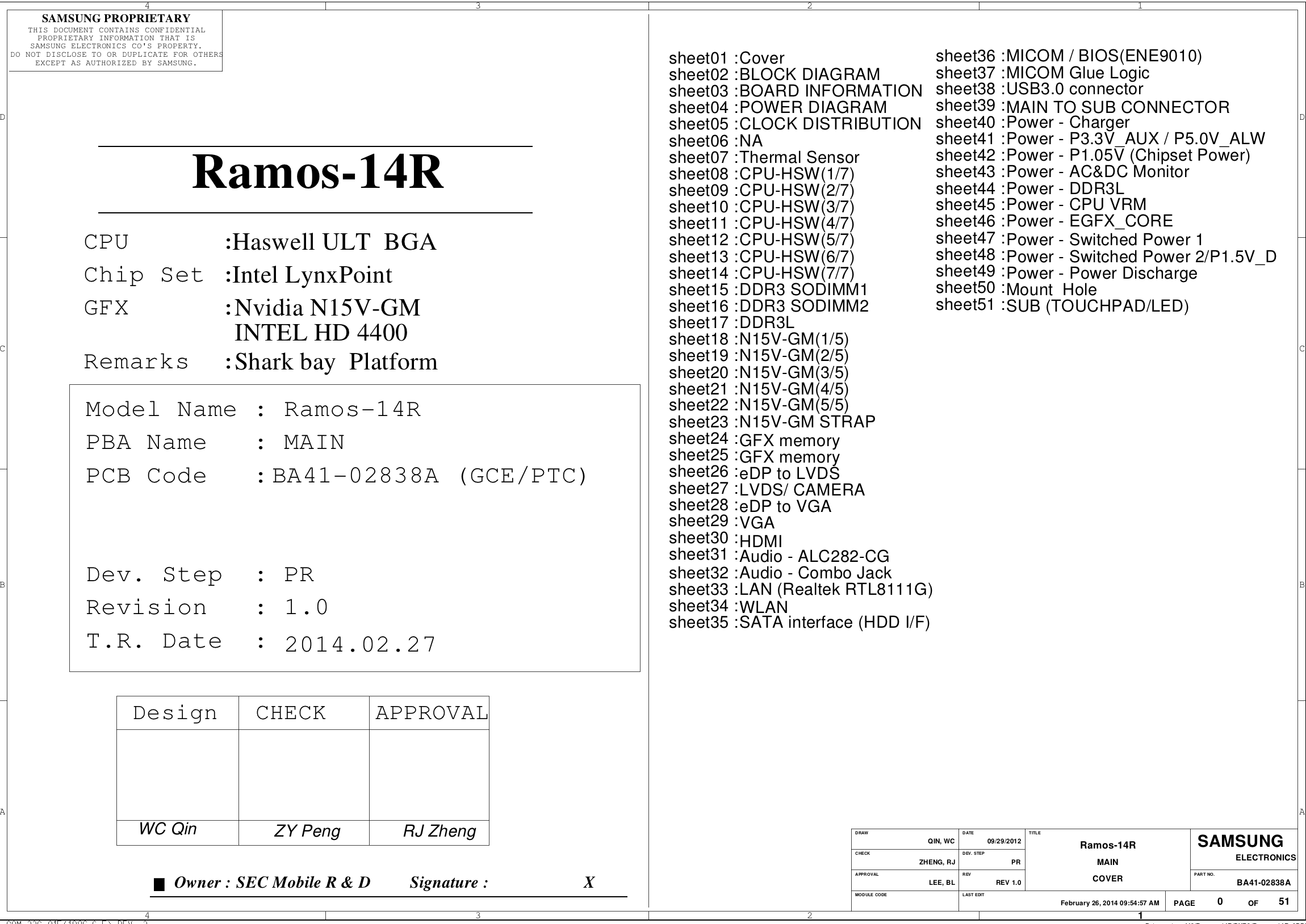This screenshot has height=924, width=1306.
Task: Click the black square bullet before Owner
Action: coord(160,884)
